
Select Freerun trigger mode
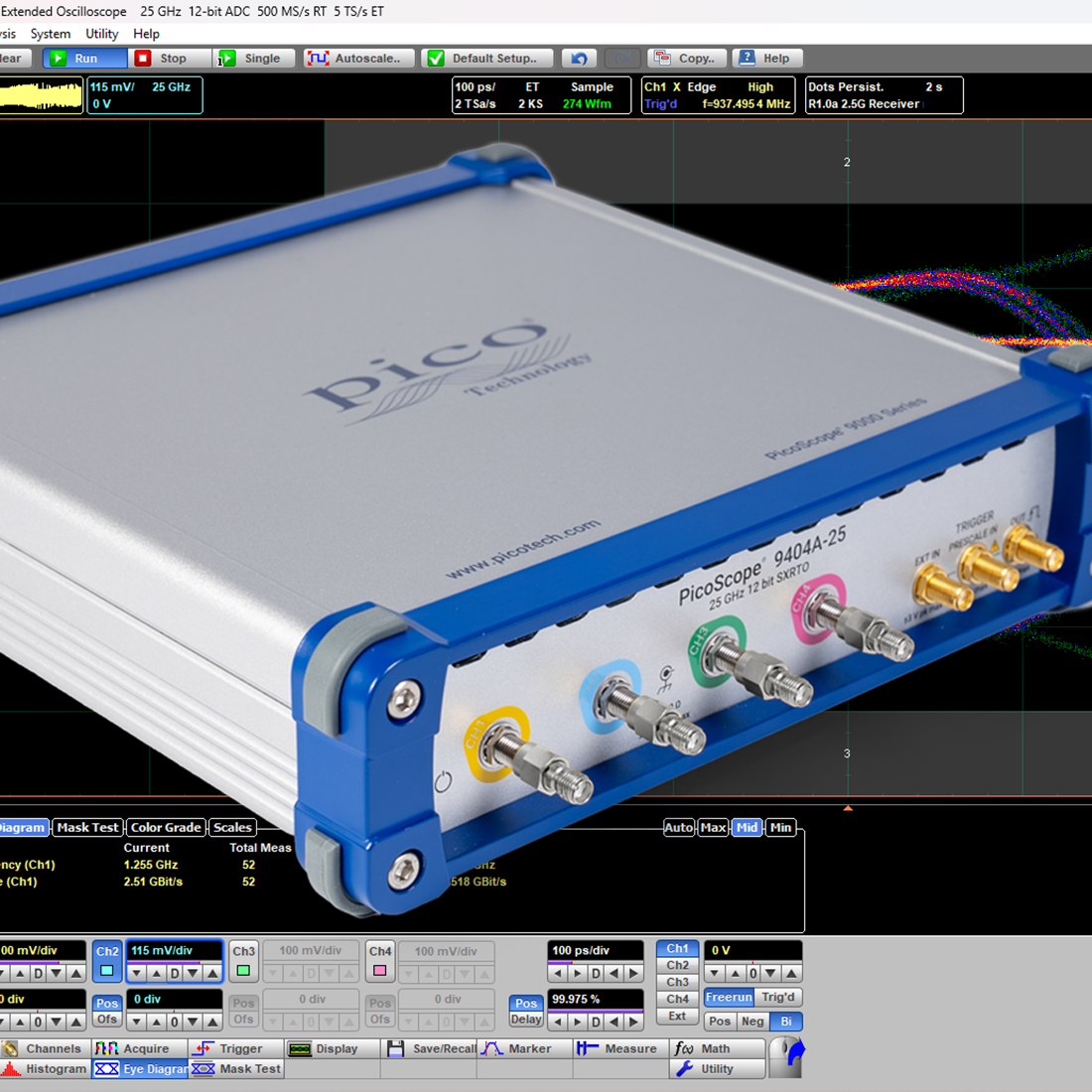coord(729,998)
